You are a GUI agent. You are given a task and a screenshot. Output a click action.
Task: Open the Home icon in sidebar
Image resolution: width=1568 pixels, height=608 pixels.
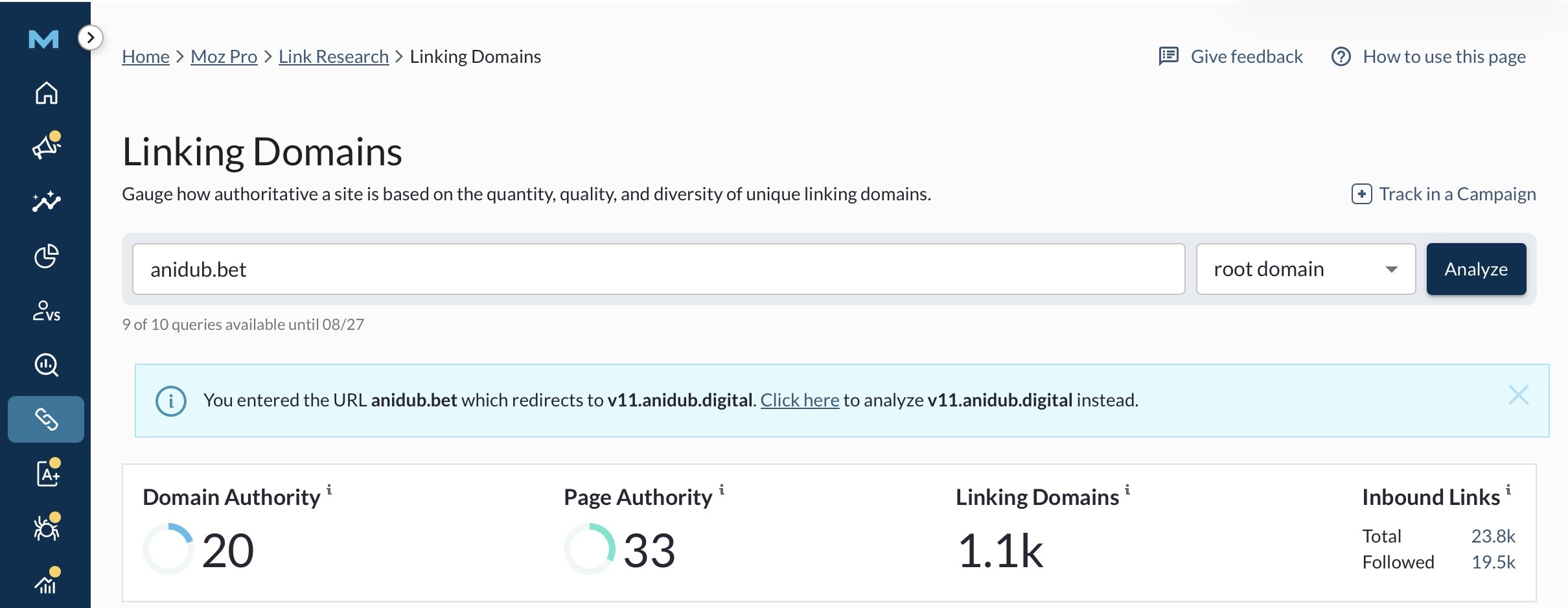46,93
